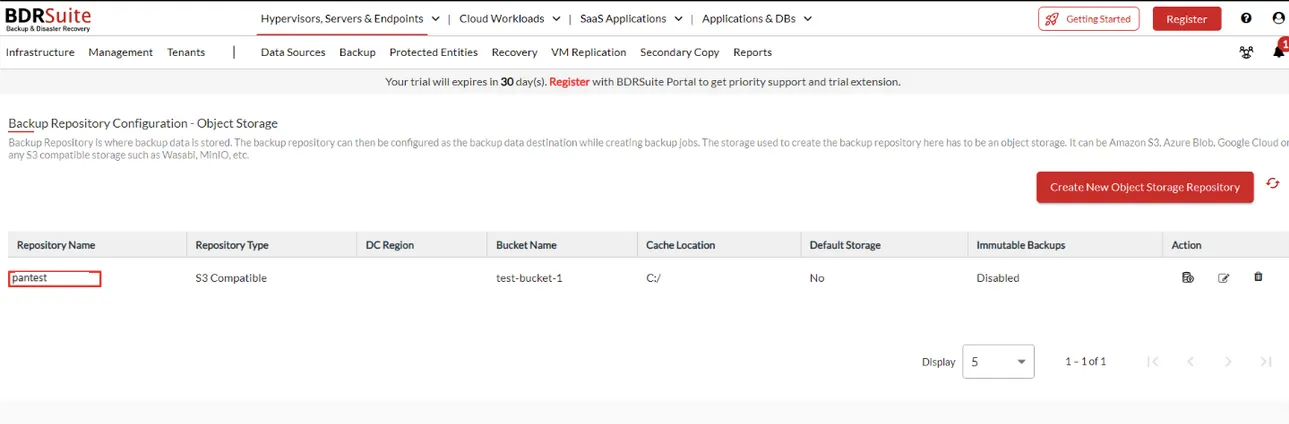
Task: Click Create New Object Storage Repository
Action: point(1144,187)
